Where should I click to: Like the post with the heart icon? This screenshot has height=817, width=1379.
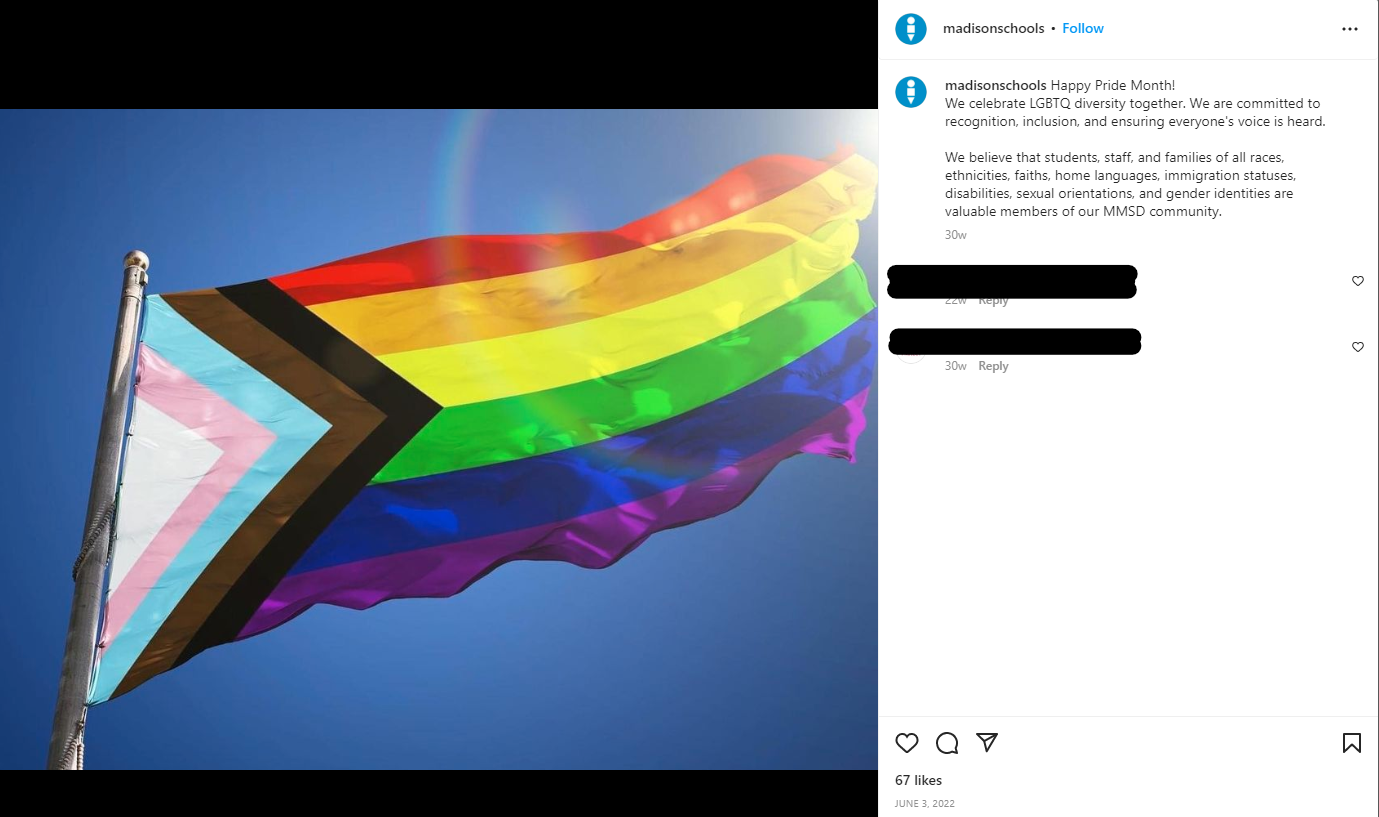(907, 743)
